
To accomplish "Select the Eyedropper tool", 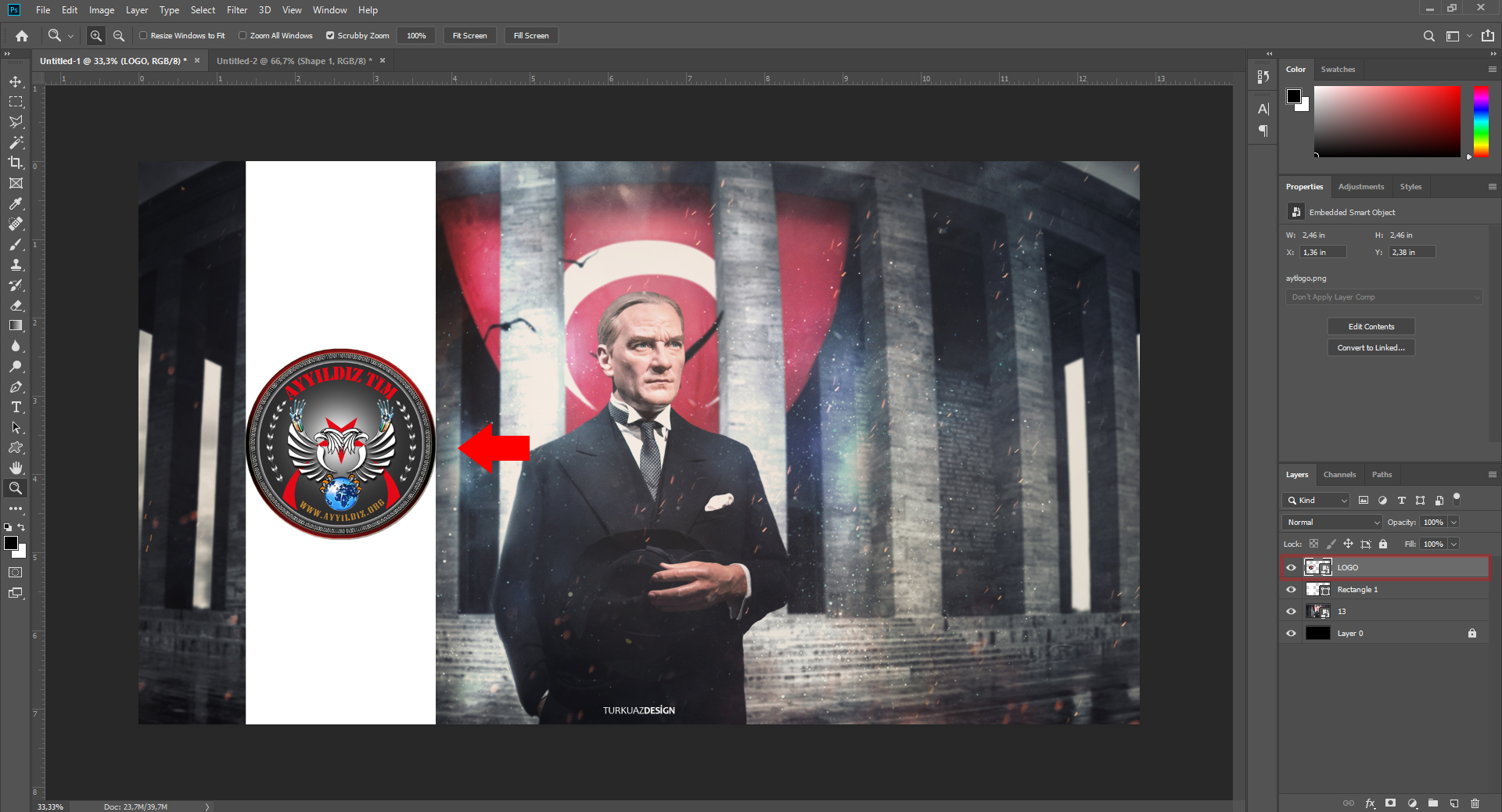I will [16, 203].
